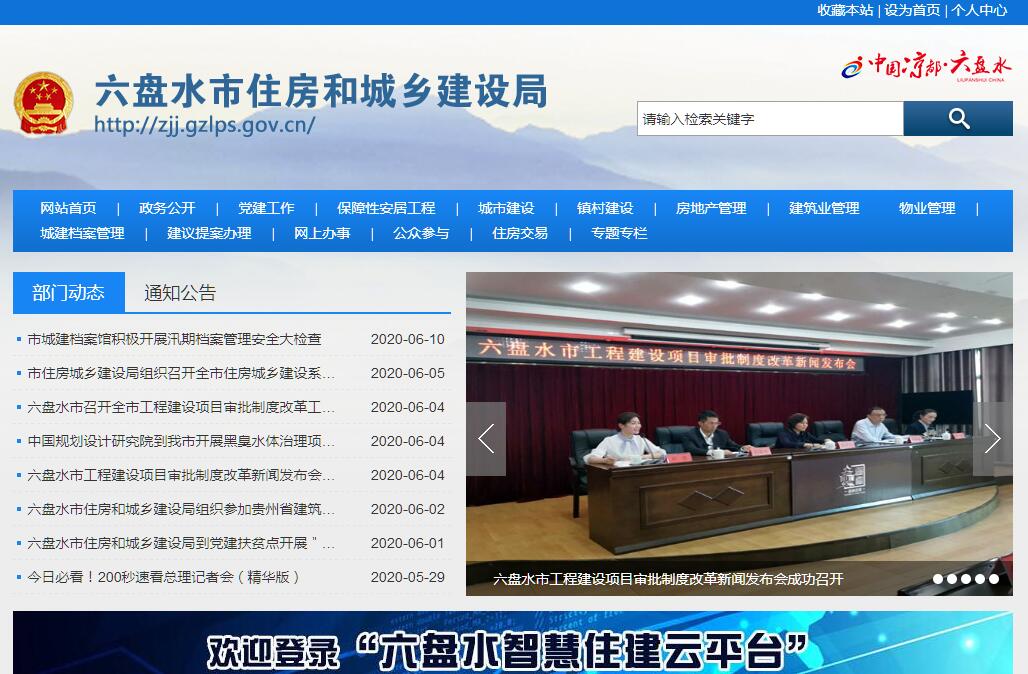Open news 今日必看！200秒速看总理记者会（精华版）

(163, 578)
